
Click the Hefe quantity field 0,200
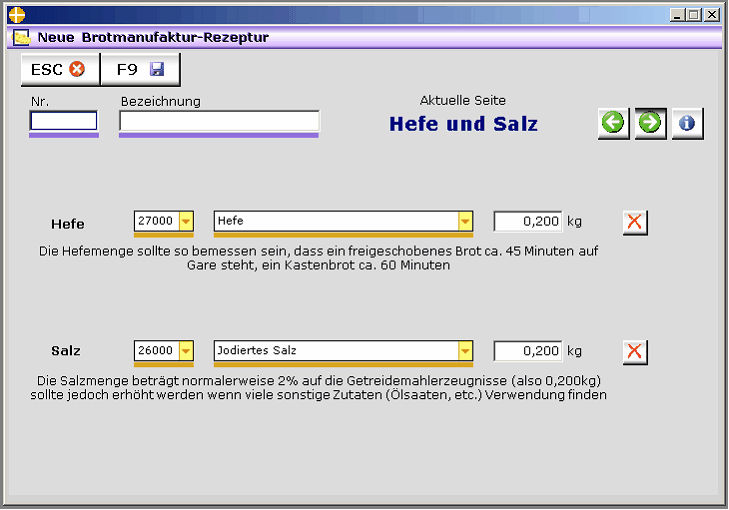click(x=528, y=221)
